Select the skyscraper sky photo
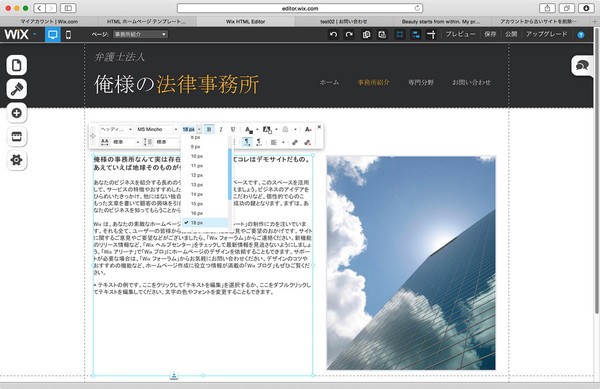 coord(411,263)
